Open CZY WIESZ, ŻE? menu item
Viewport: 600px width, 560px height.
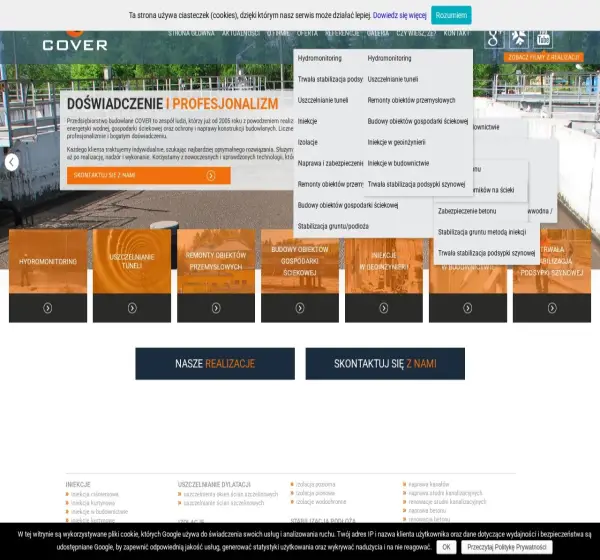(416, 34)
